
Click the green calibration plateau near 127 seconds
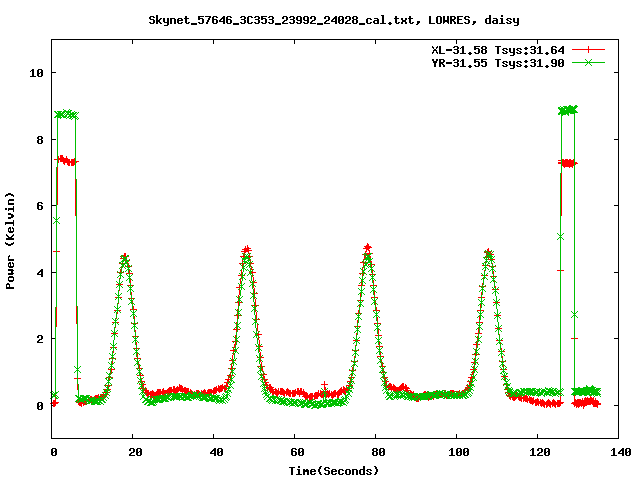568,110
